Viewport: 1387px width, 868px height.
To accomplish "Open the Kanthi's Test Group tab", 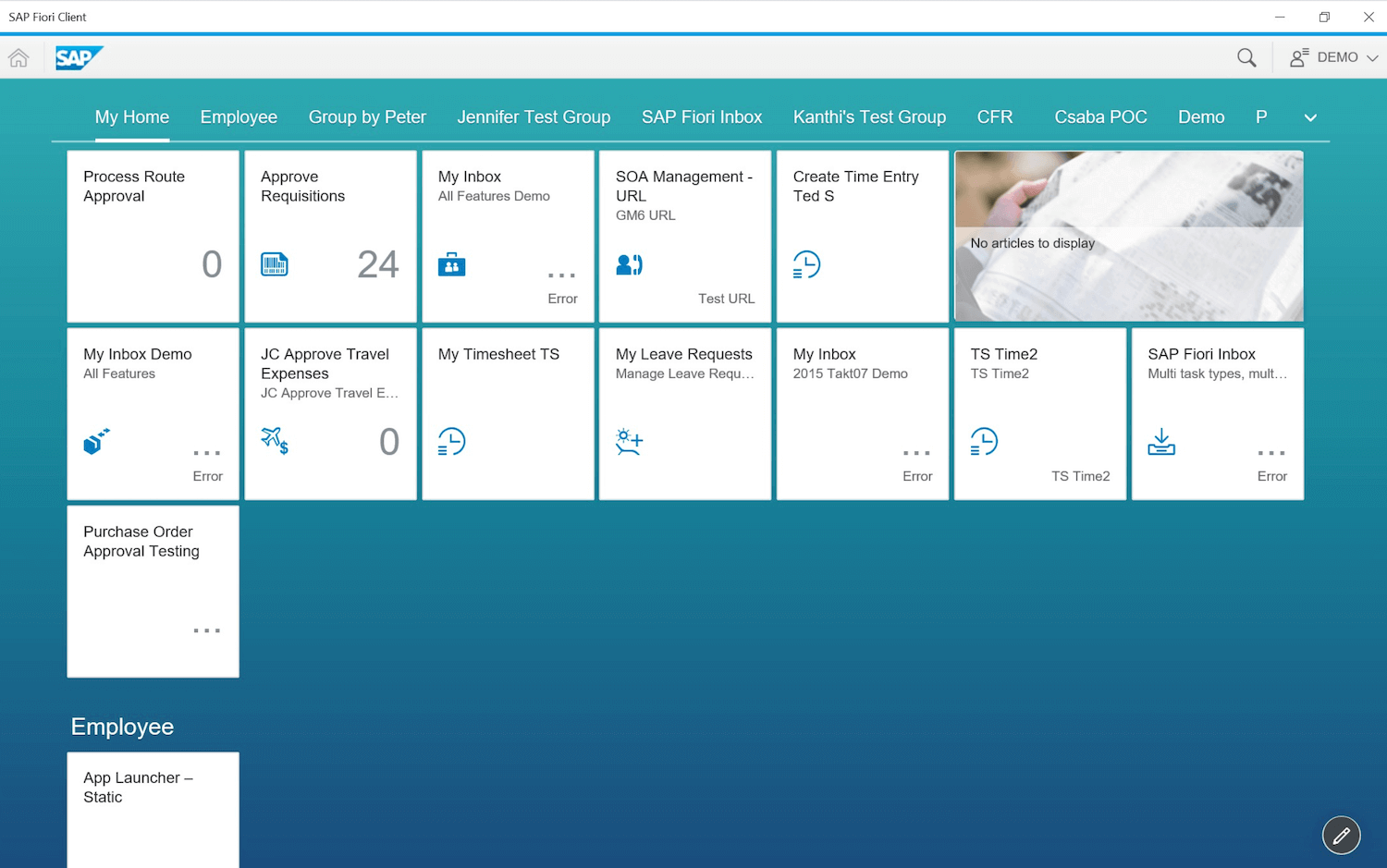I will (869, 116).
